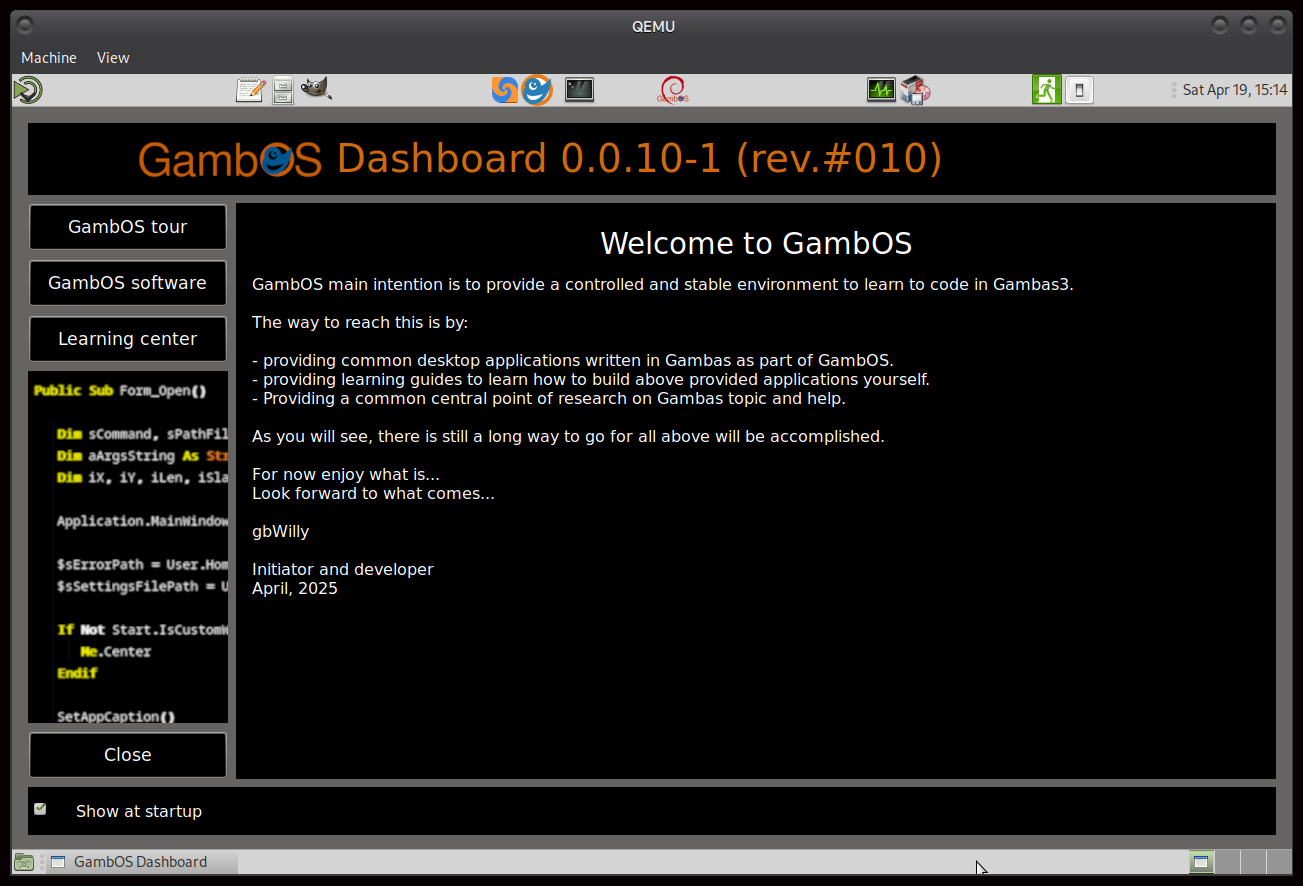1303x886 pixels.
Task: Open the View menu
Action: tap(113, 58)
